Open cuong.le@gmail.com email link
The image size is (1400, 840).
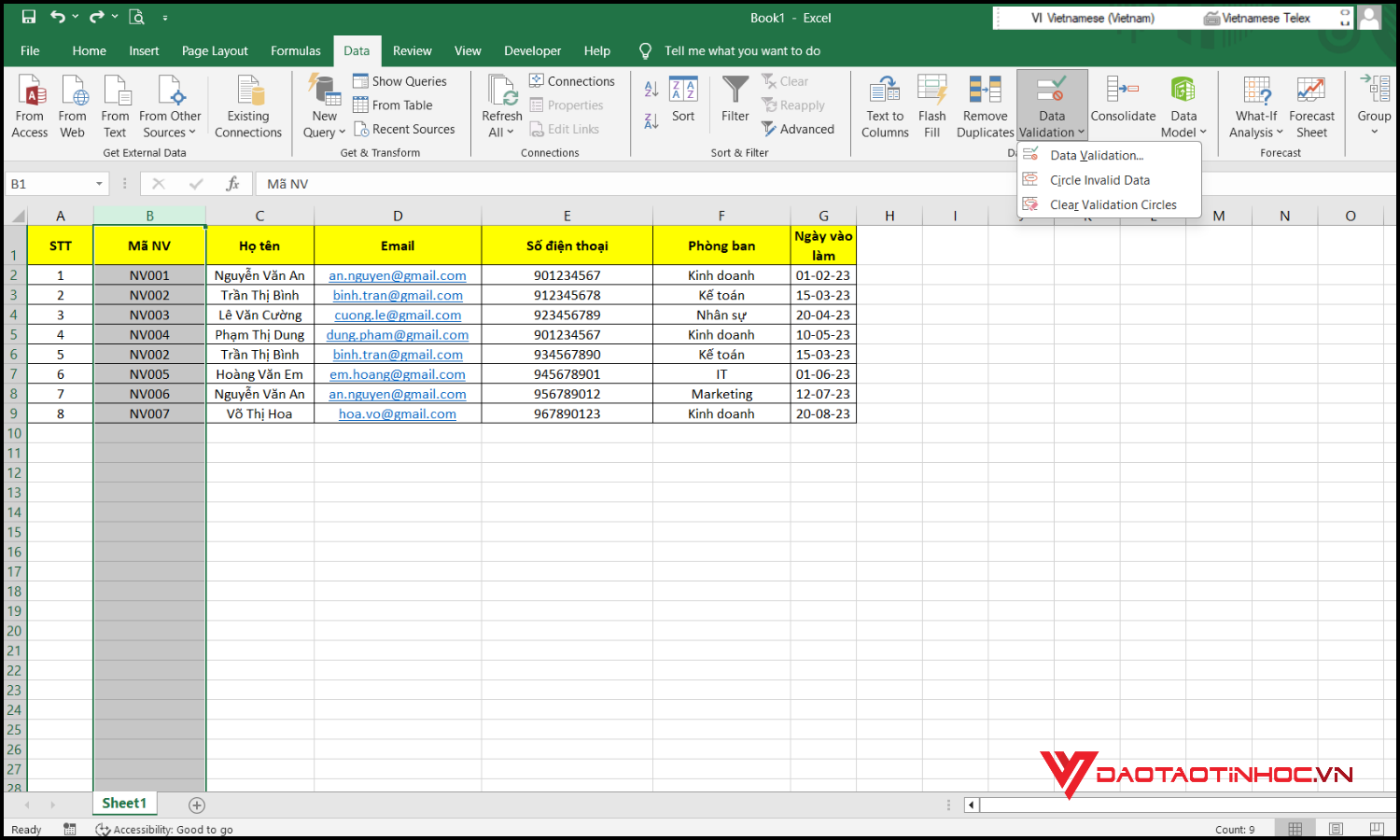(398, 315)
